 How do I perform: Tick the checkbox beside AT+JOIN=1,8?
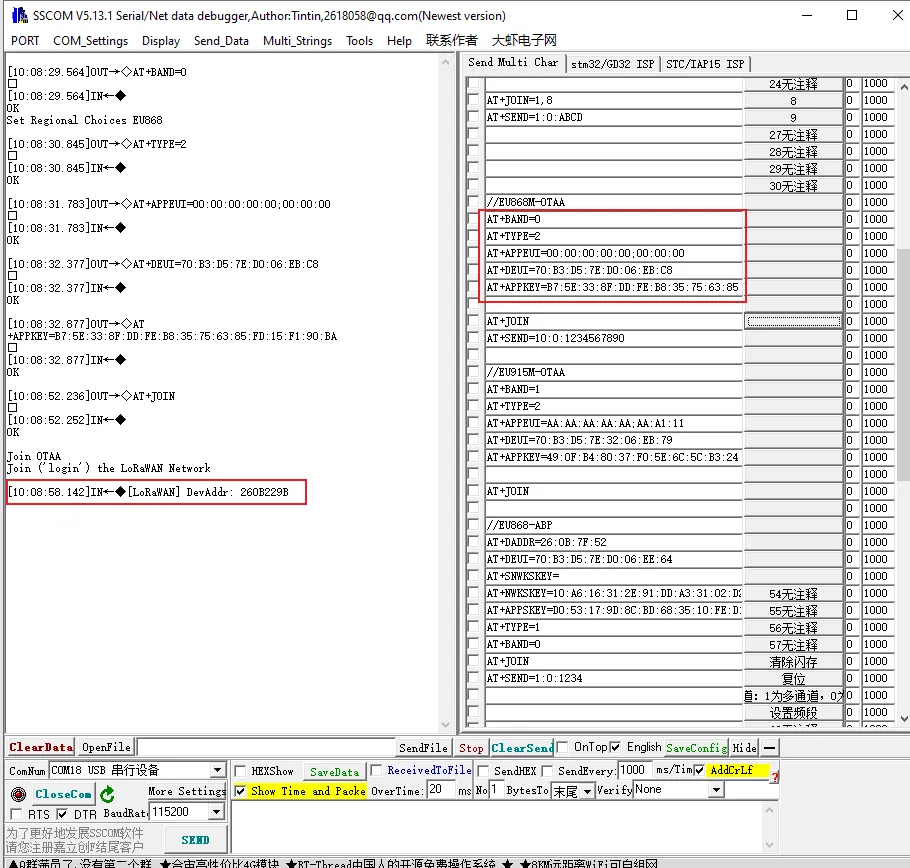tap(473, 100)
